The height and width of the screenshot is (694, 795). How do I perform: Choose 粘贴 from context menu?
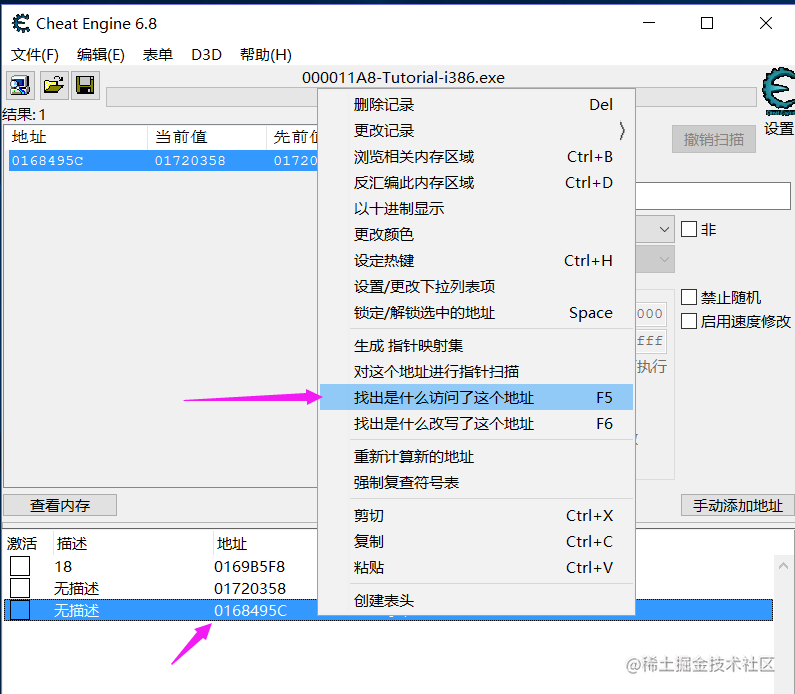tap(477, 567)
